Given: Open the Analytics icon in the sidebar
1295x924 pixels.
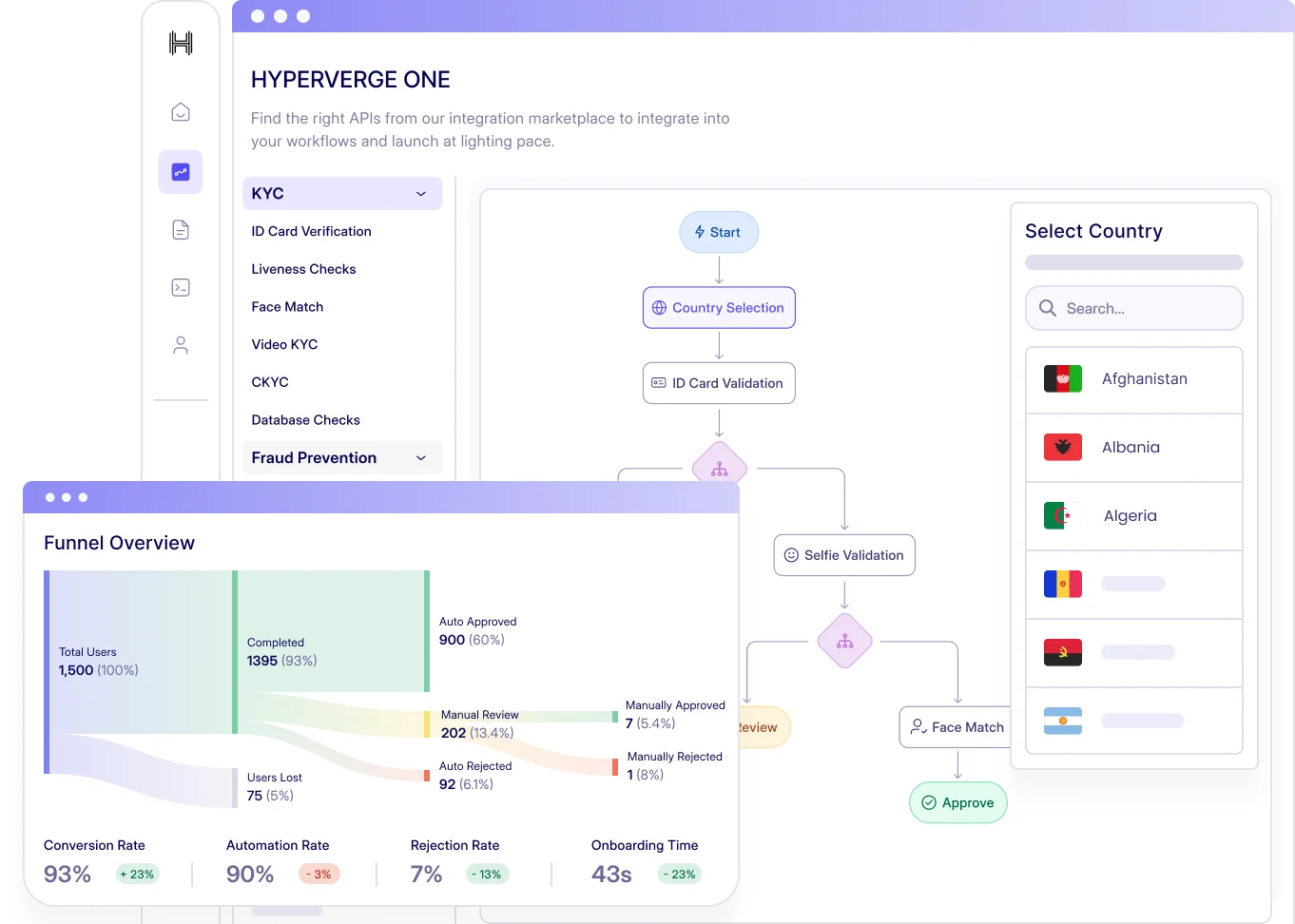Looking at the screenshot, I should click(181, 172).
